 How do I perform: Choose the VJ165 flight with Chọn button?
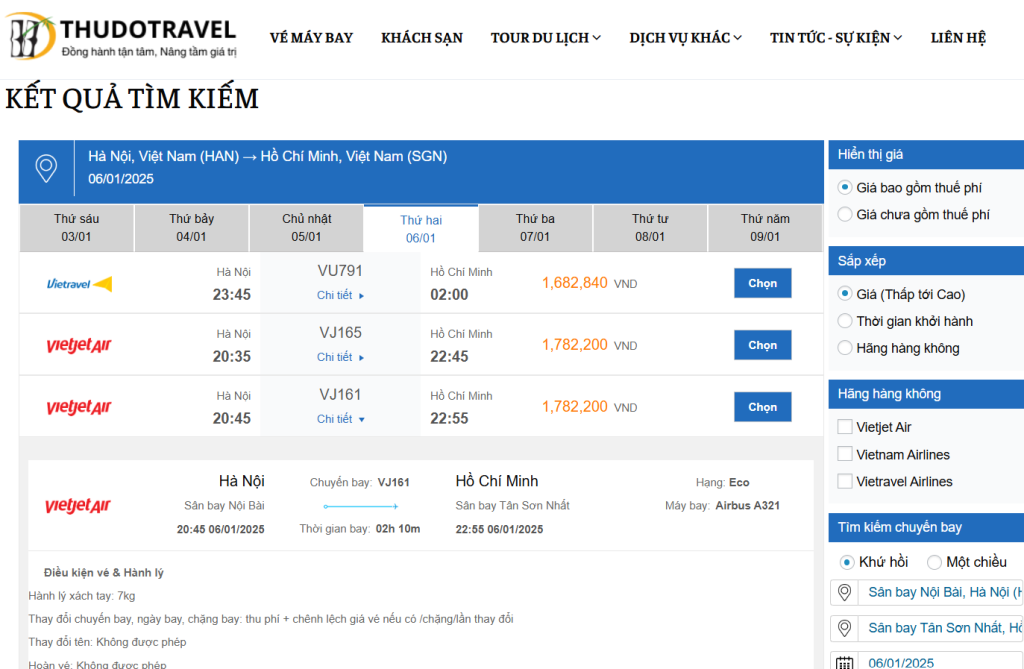click(x=762, y=345)
